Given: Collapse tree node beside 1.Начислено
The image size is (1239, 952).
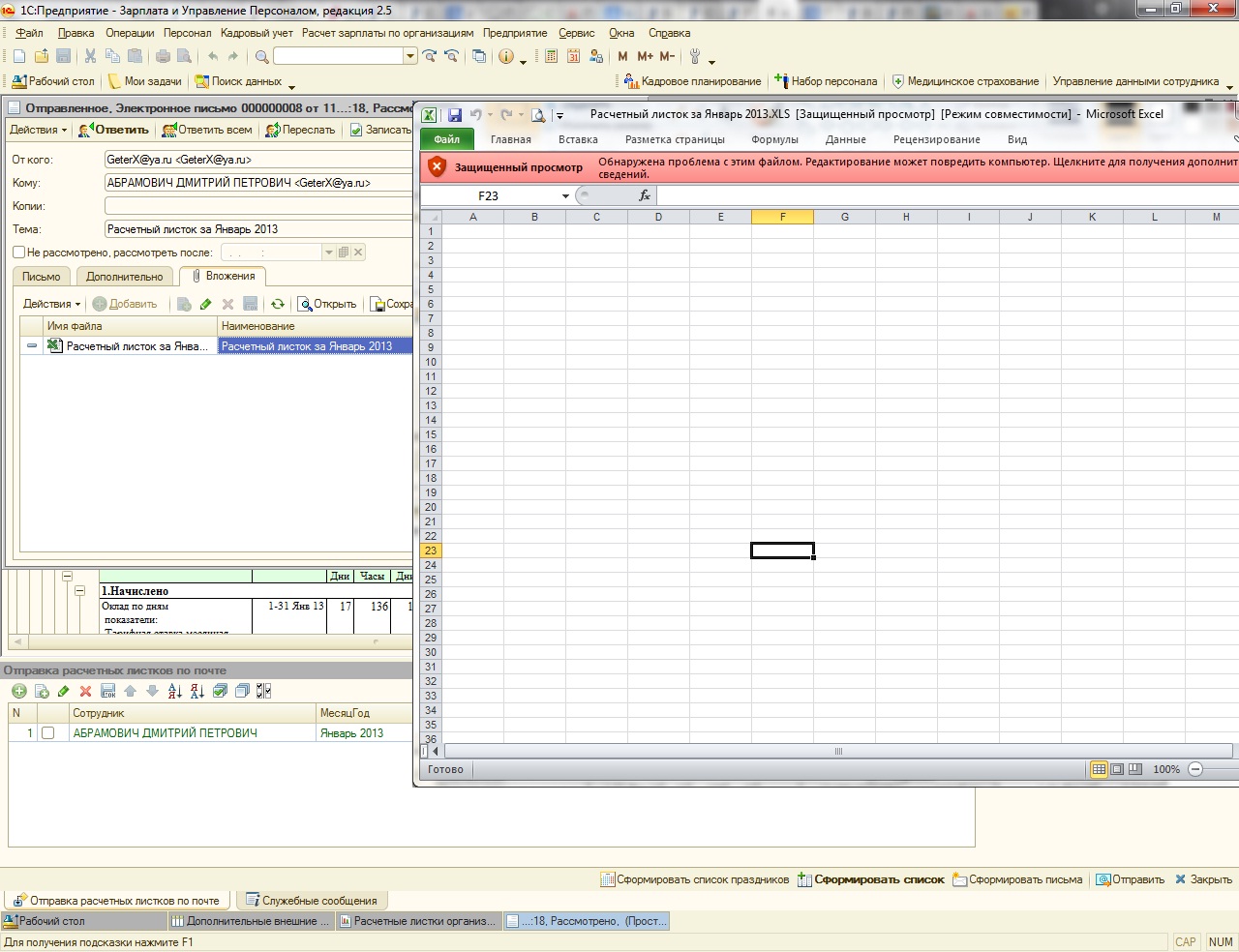Looking at the screenshot, I should 79,590.
